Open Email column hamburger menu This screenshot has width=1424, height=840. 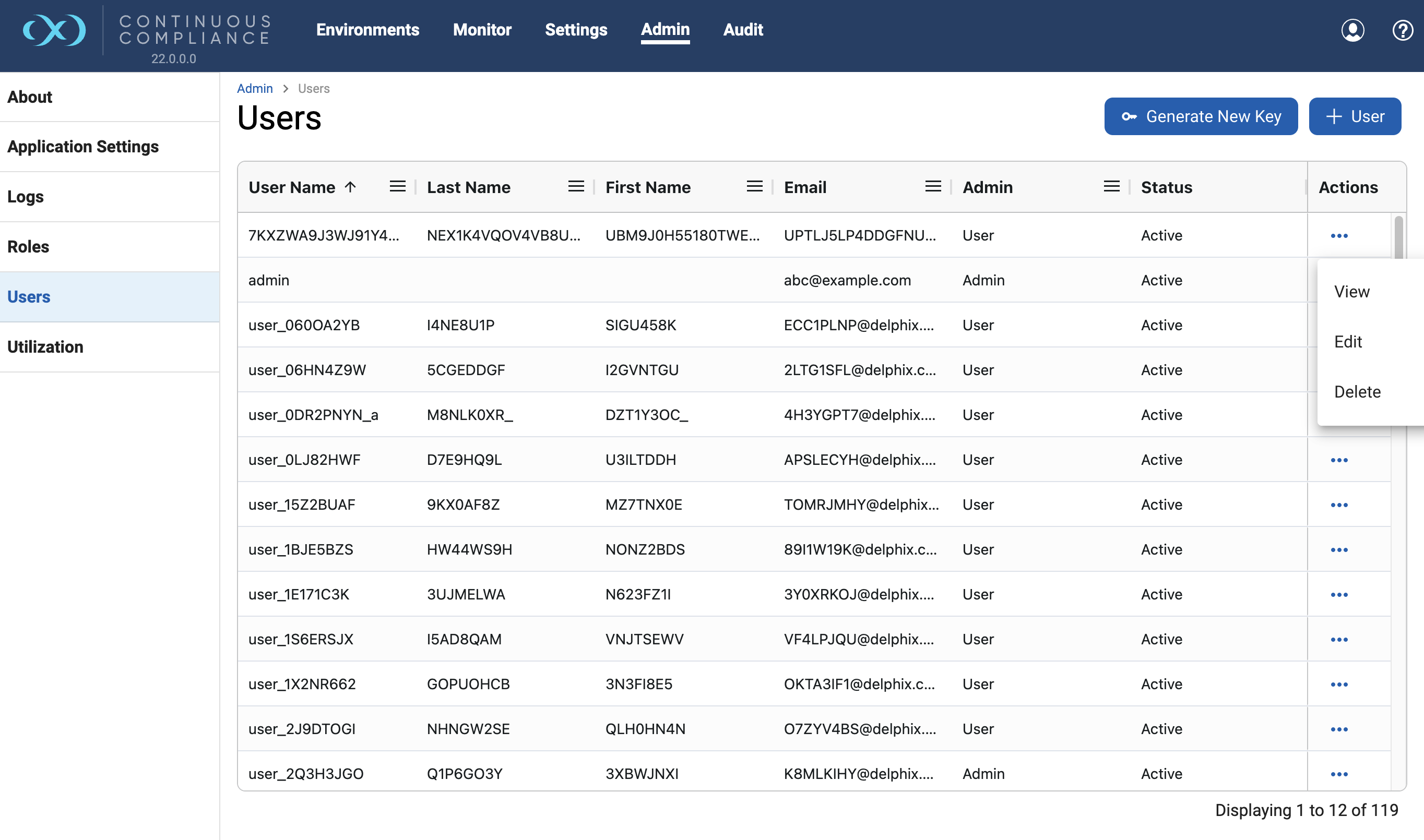(x=932, y=187)
